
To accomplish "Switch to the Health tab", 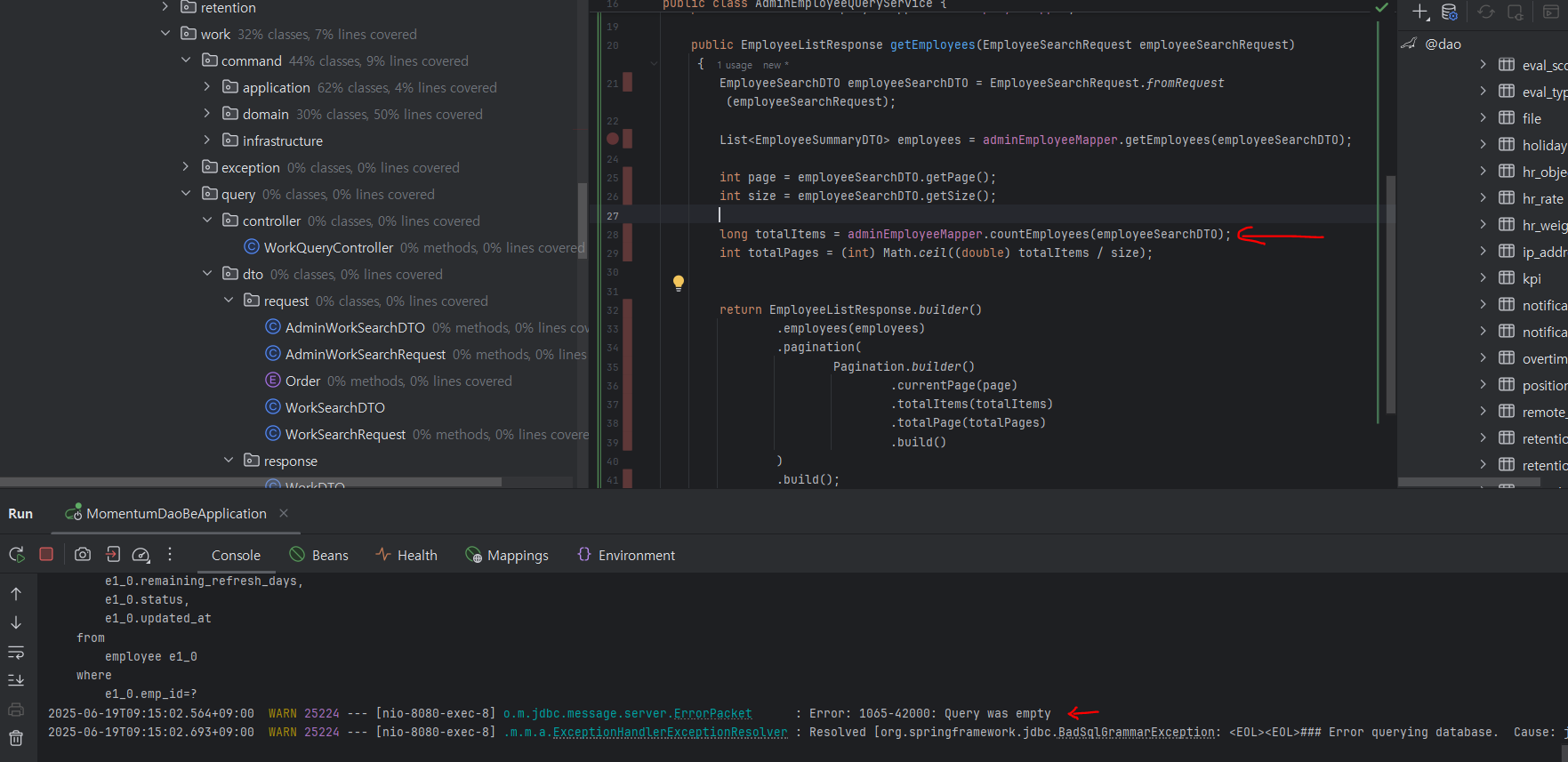I will (x=406, y=555).
